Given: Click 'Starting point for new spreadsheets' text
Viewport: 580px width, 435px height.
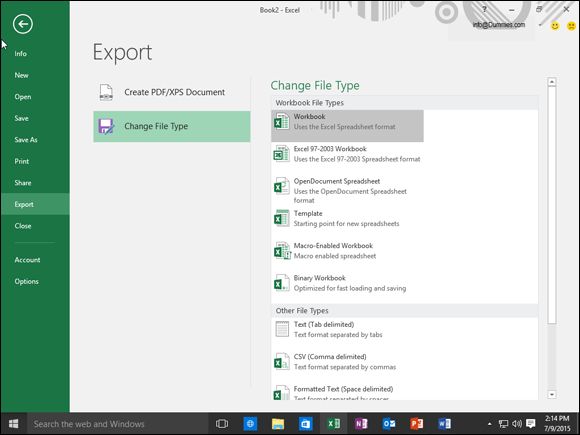Looking at the screenshot, I should [347, 224].
